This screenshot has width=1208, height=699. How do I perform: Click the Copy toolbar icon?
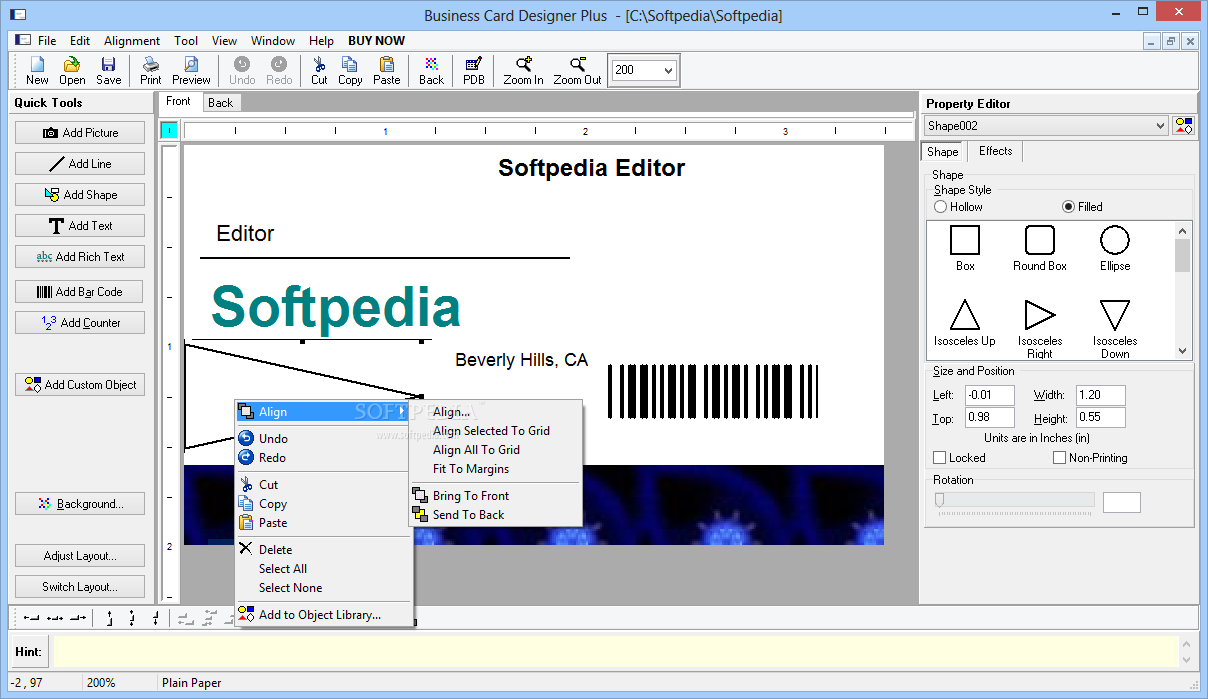[350, 71]
